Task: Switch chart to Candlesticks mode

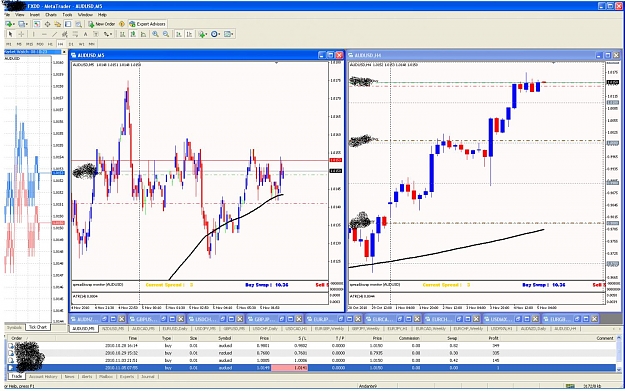Action: 133,34
